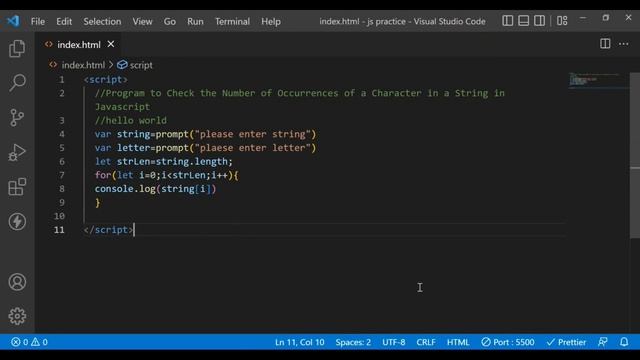
Task: Click the opening <script> tag text
Action: click(106, 80)
